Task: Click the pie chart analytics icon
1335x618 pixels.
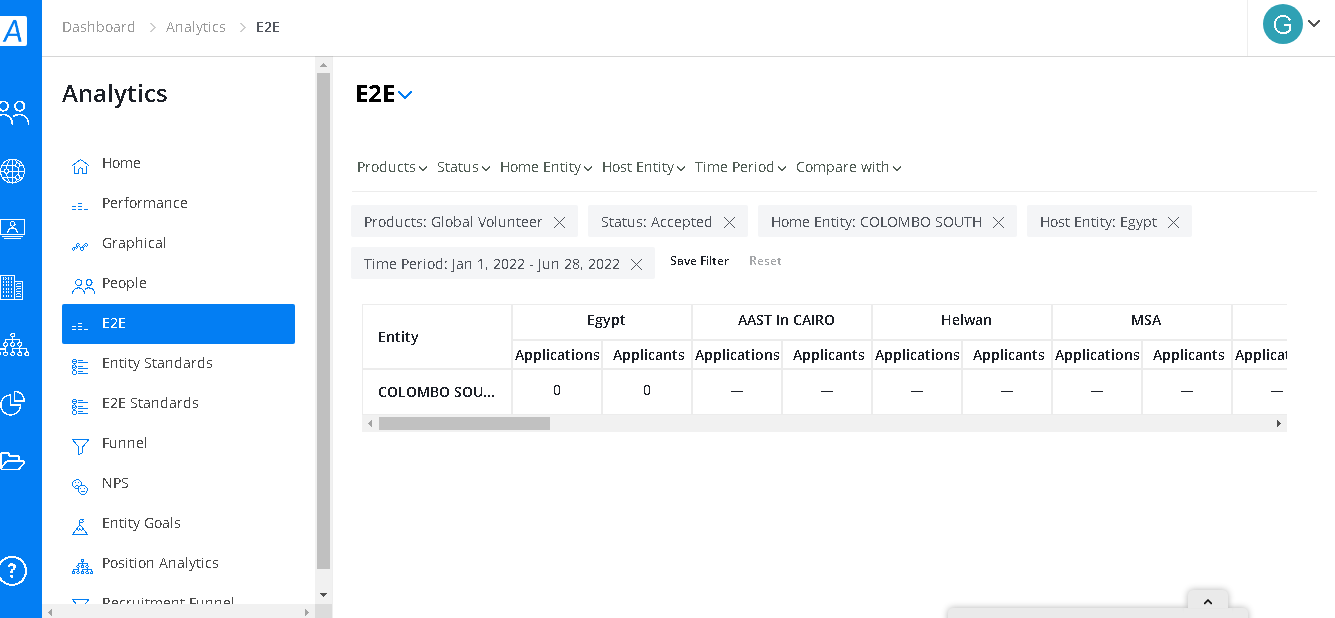Action: (13, 403)
